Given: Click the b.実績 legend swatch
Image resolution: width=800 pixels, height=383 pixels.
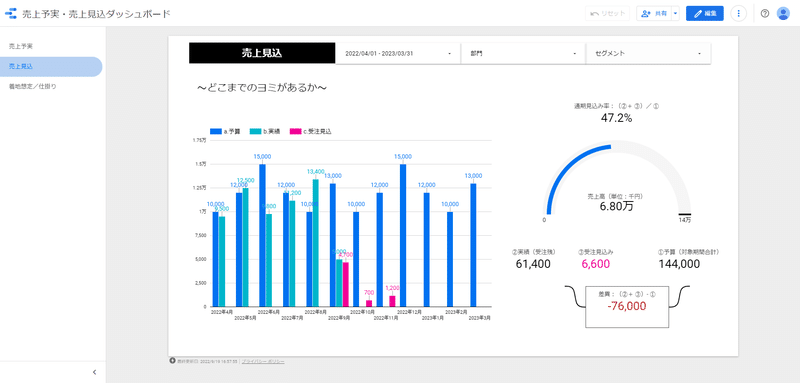Looking at the screenshot, I should 256,132.
